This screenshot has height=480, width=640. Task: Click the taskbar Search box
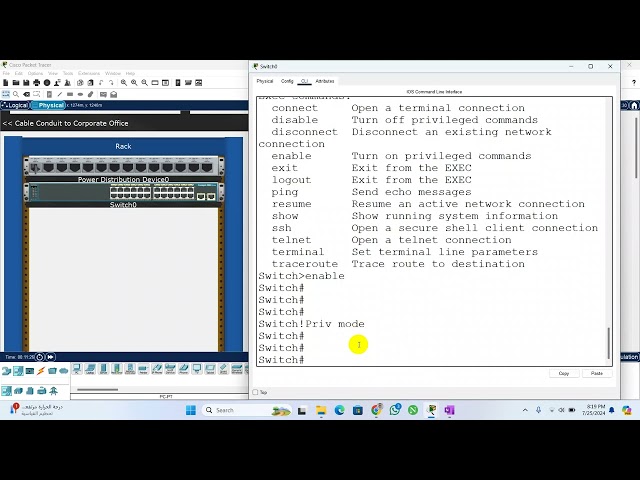[x=246, y=410]
